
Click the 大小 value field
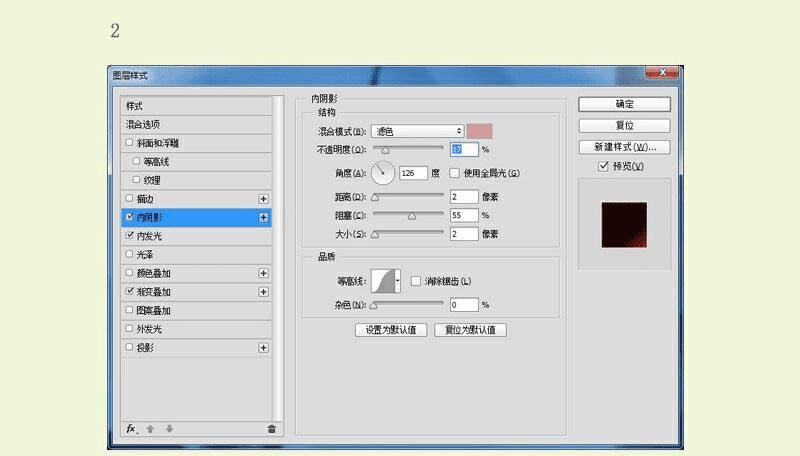tap(464, 234)
